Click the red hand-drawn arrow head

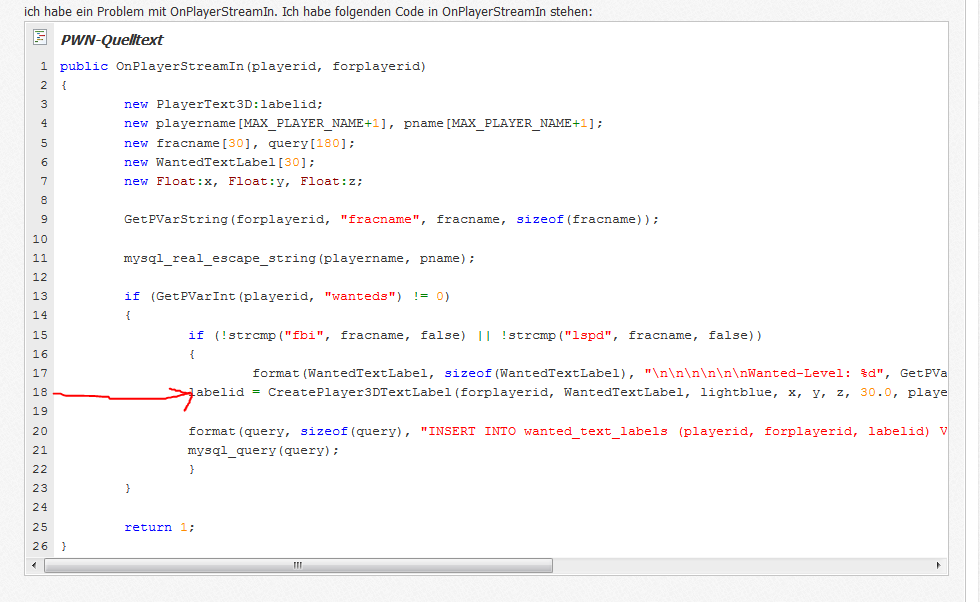tap(184, 395)
